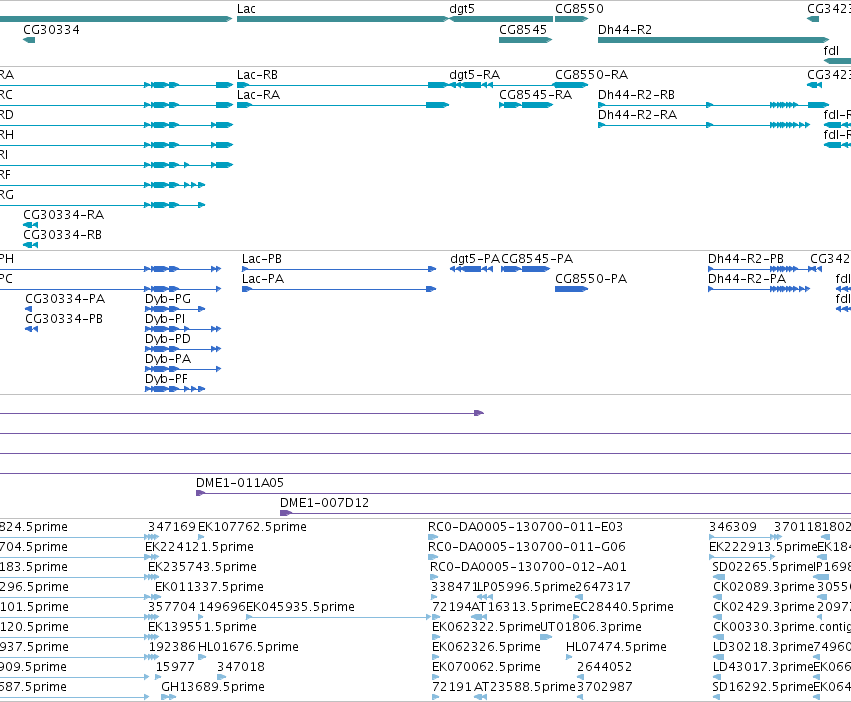
Task: Select EST SD02265.5prime
Action: [x=763, y=567]
